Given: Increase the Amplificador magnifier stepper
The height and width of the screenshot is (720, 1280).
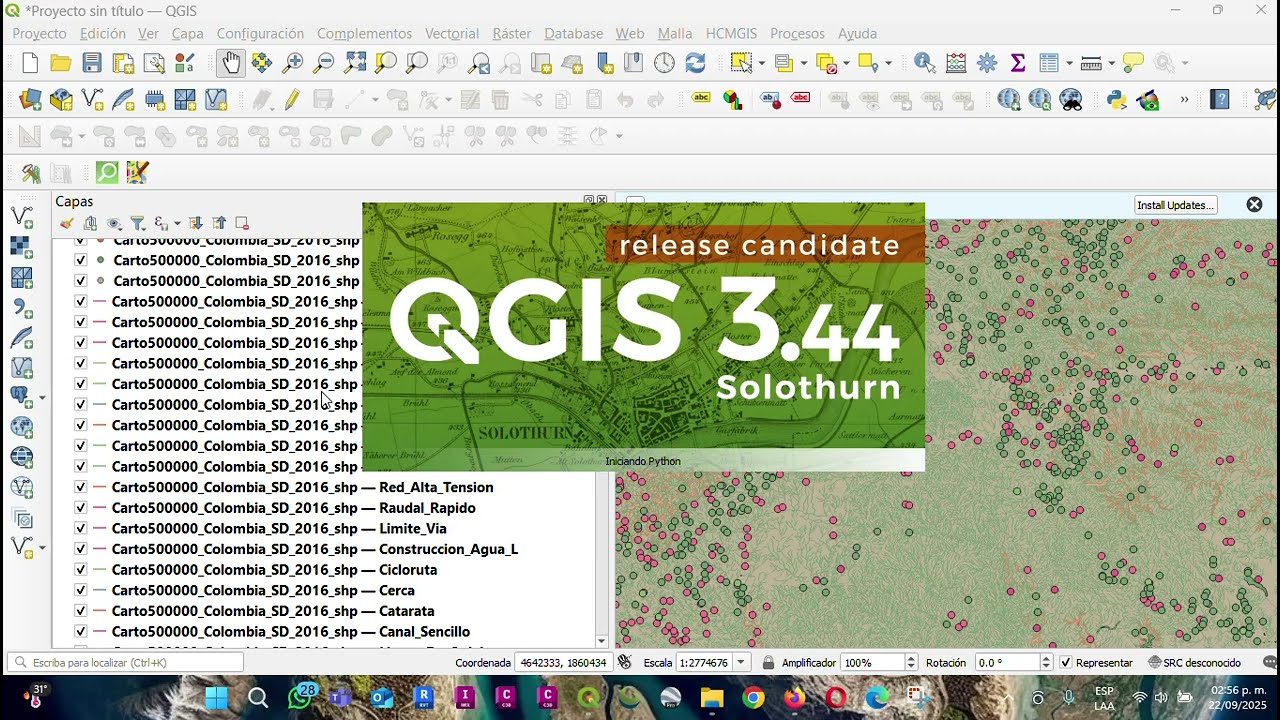Looking at the screenshot, I should pyautogui.click(x=911, y=658).
